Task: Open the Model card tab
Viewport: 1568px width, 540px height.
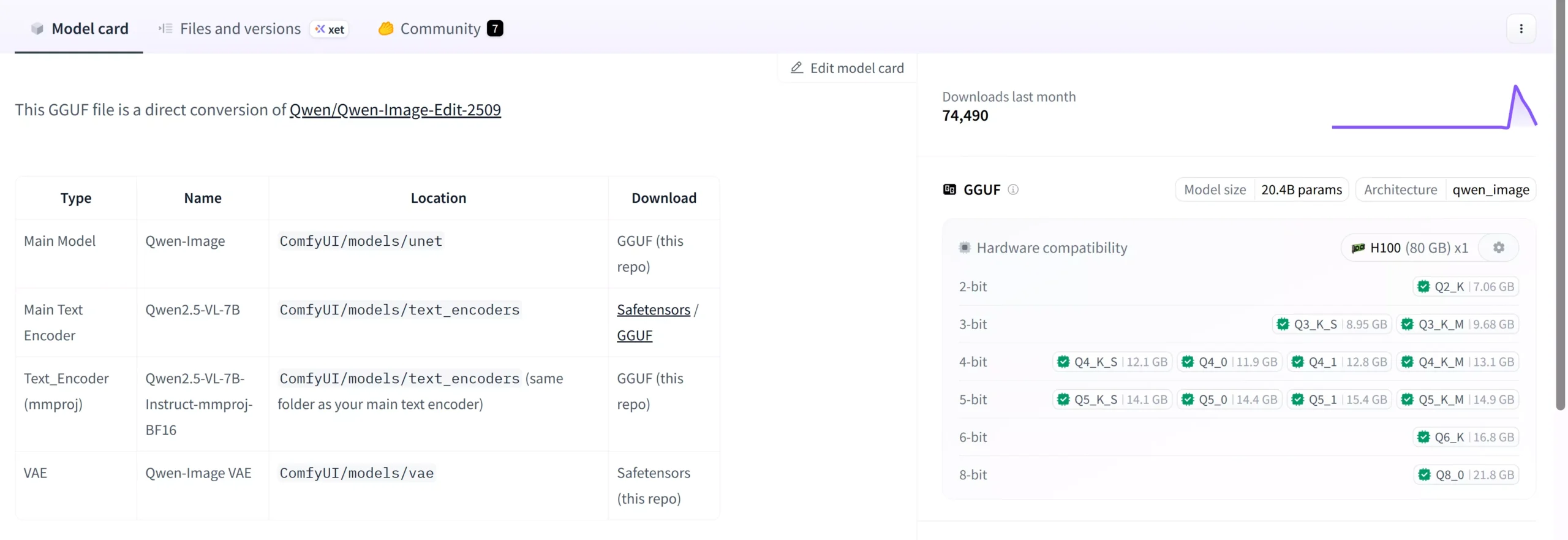Action: click(x=79, y=28)
